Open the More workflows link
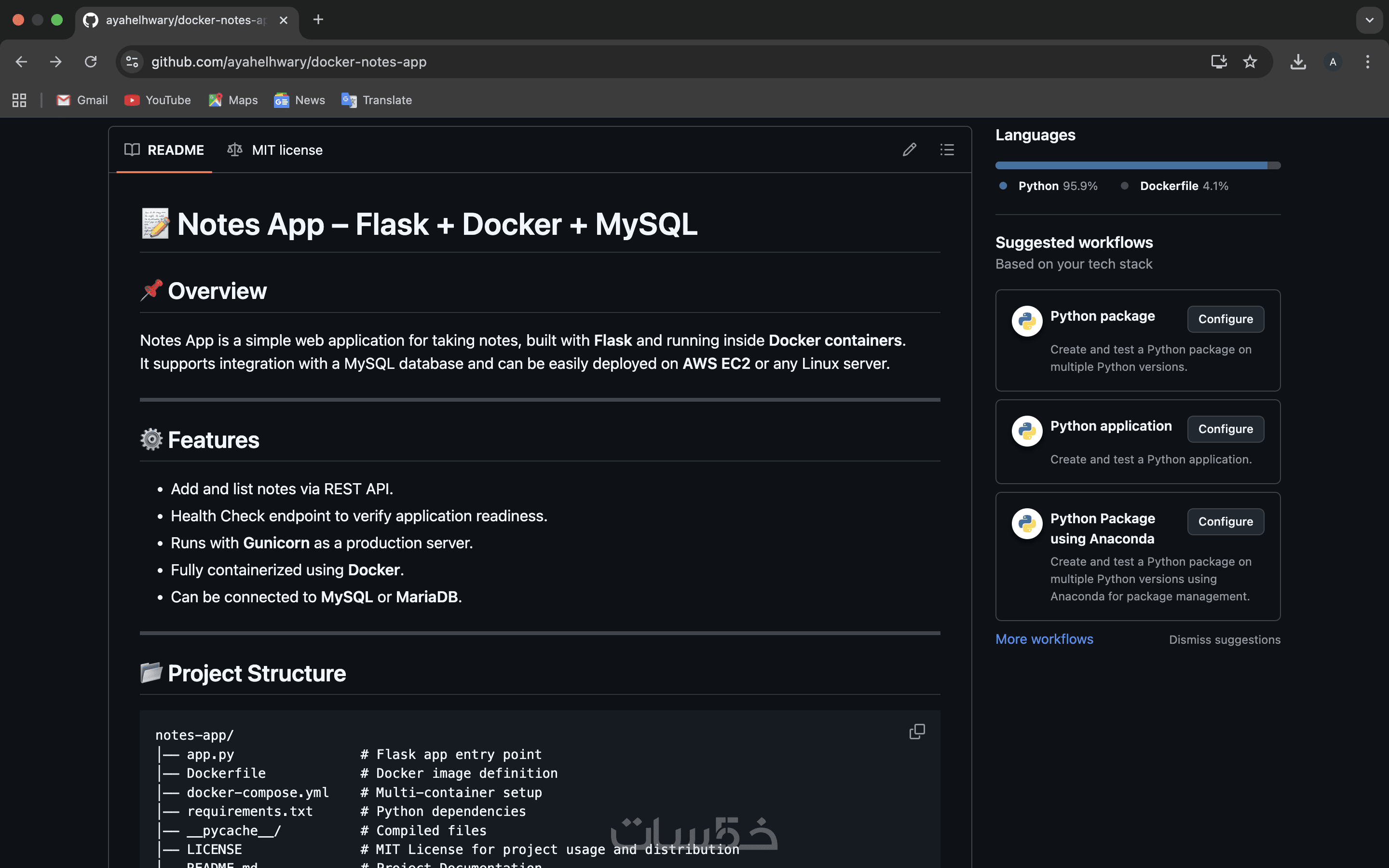The width and height of the screenshot is (1389, 868). tap(1044, 639)
